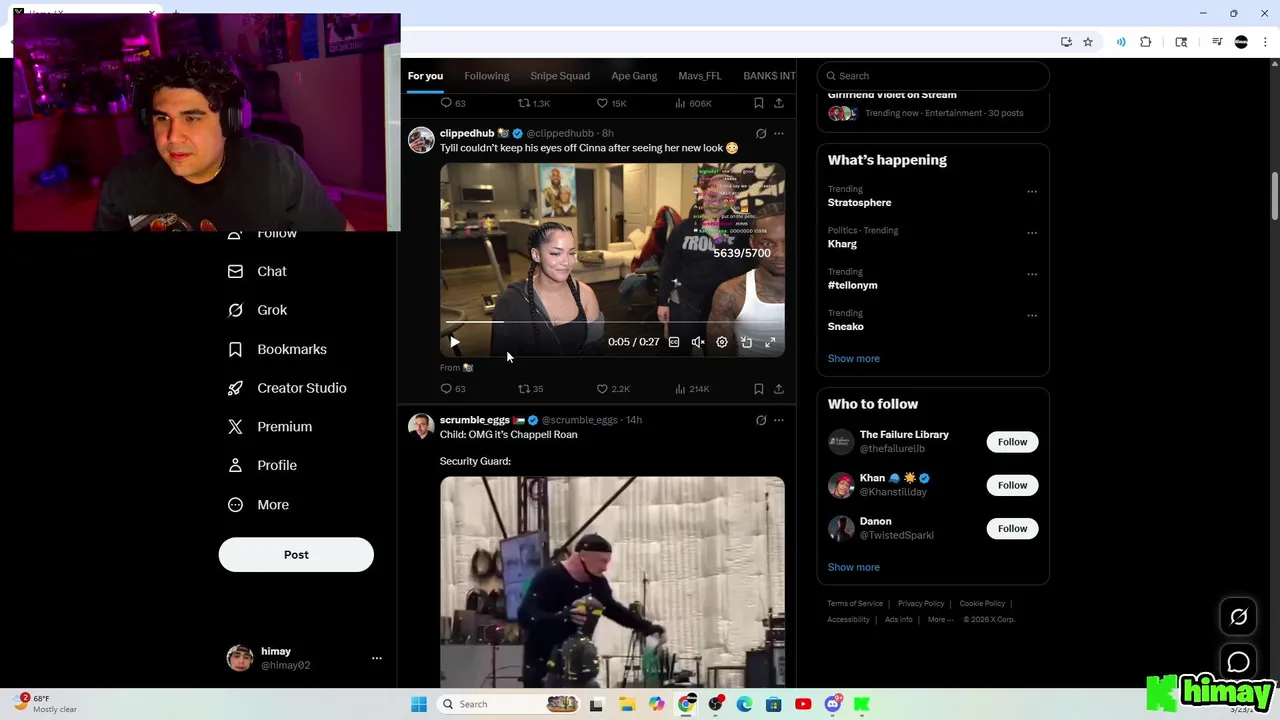The image size is (1280, 720).
Task: Seek in the clippedhub video progress bar
Action: (612, 323)
